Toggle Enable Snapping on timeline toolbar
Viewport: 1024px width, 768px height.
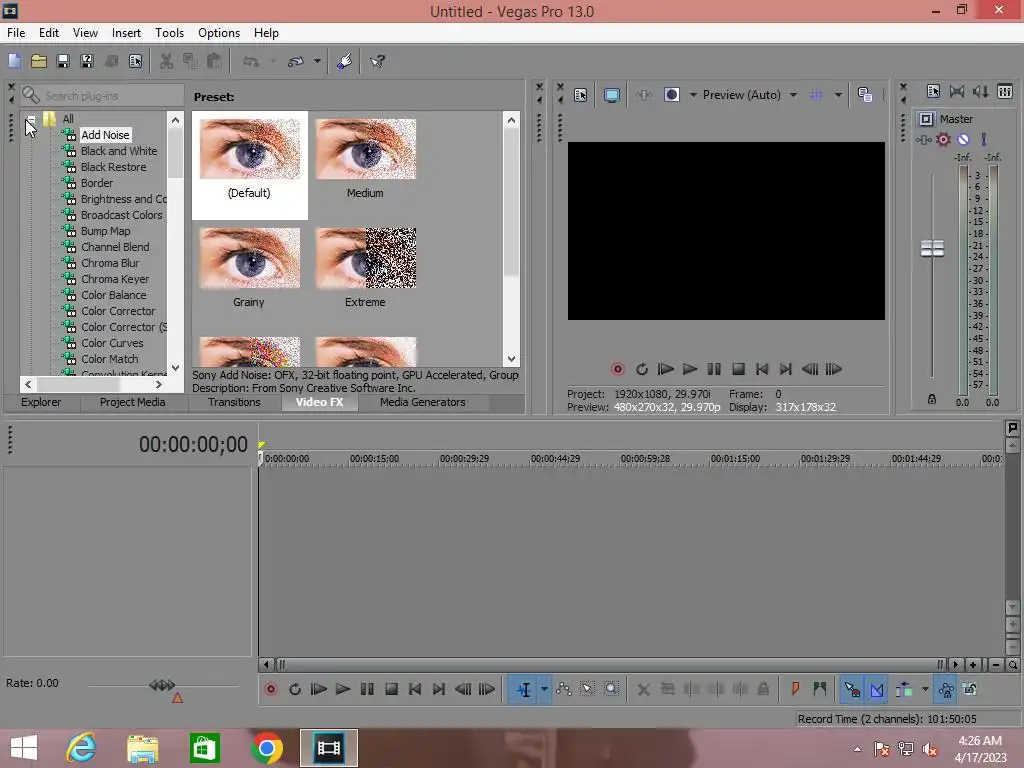pos(852,690)
